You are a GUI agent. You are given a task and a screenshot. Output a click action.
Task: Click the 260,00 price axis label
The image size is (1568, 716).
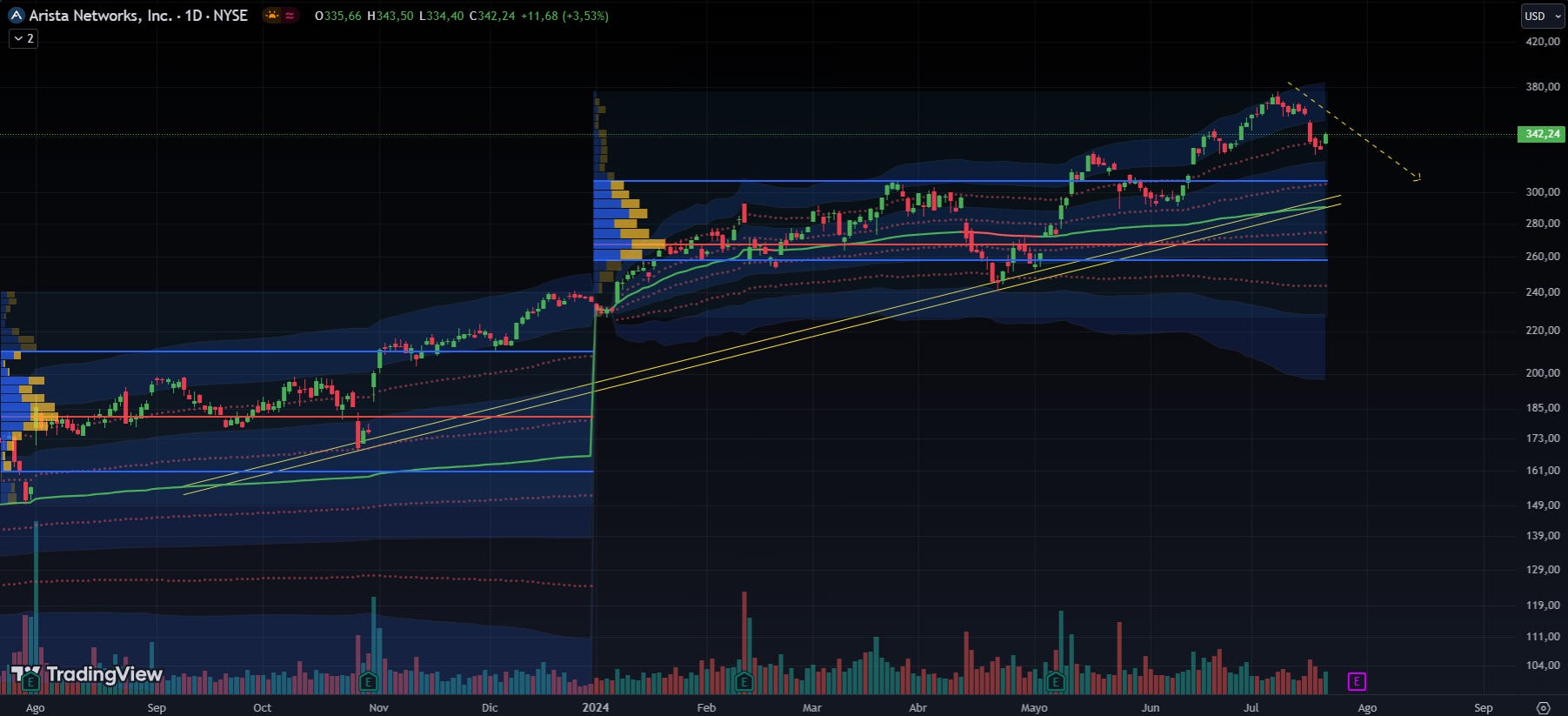(x=1543, y=257)
